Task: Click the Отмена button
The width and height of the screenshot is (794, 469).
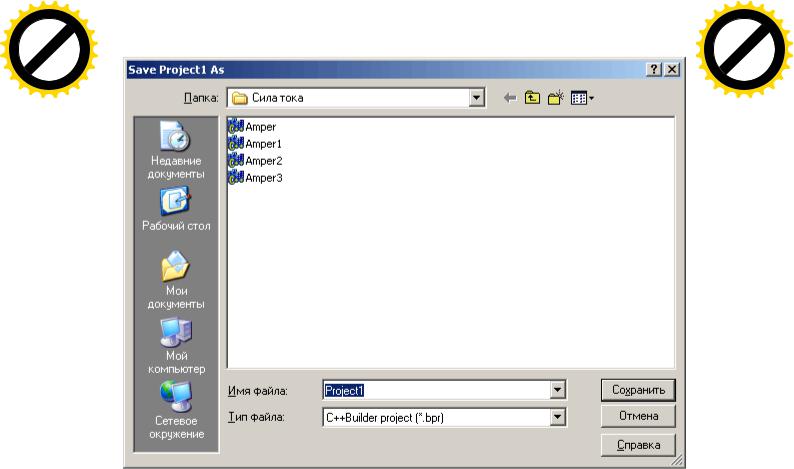Action: pyautogui.click(x=638, y=416)
